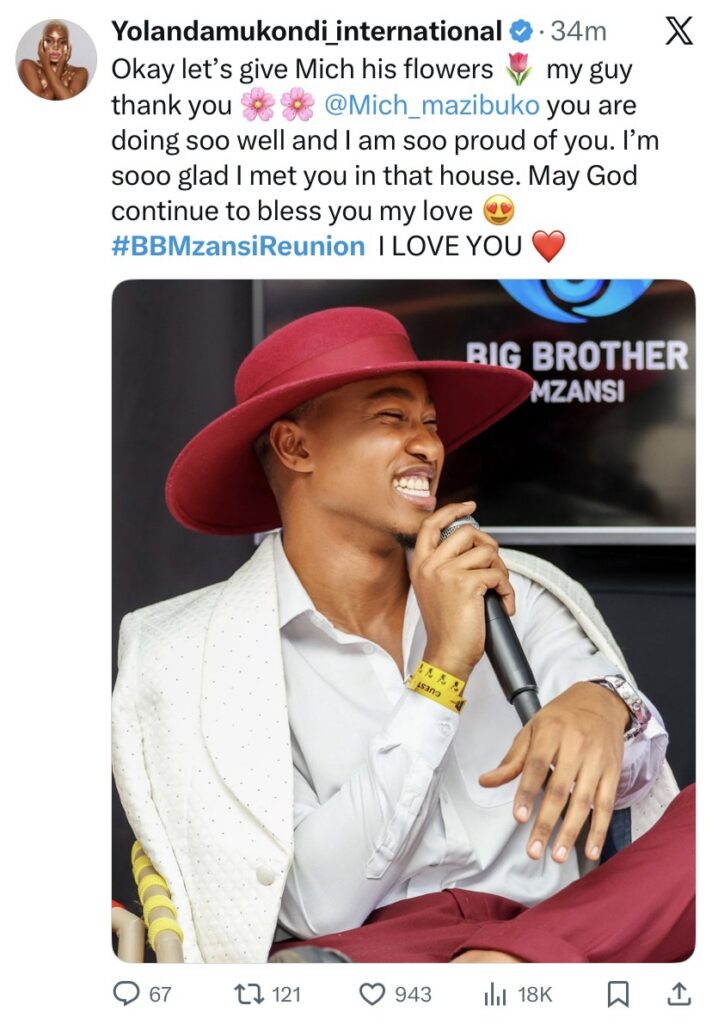
Task: Open Yolandamukondi_international profile name
Action: [305, 32]
